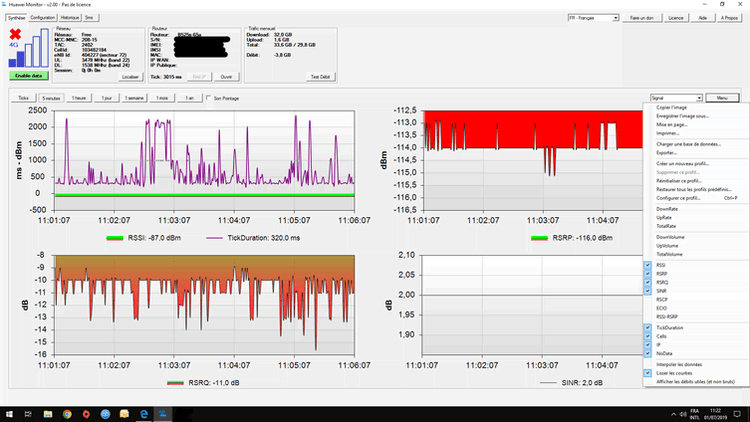Click the Ouvrir button in Routeur panel

pos(226,77)
